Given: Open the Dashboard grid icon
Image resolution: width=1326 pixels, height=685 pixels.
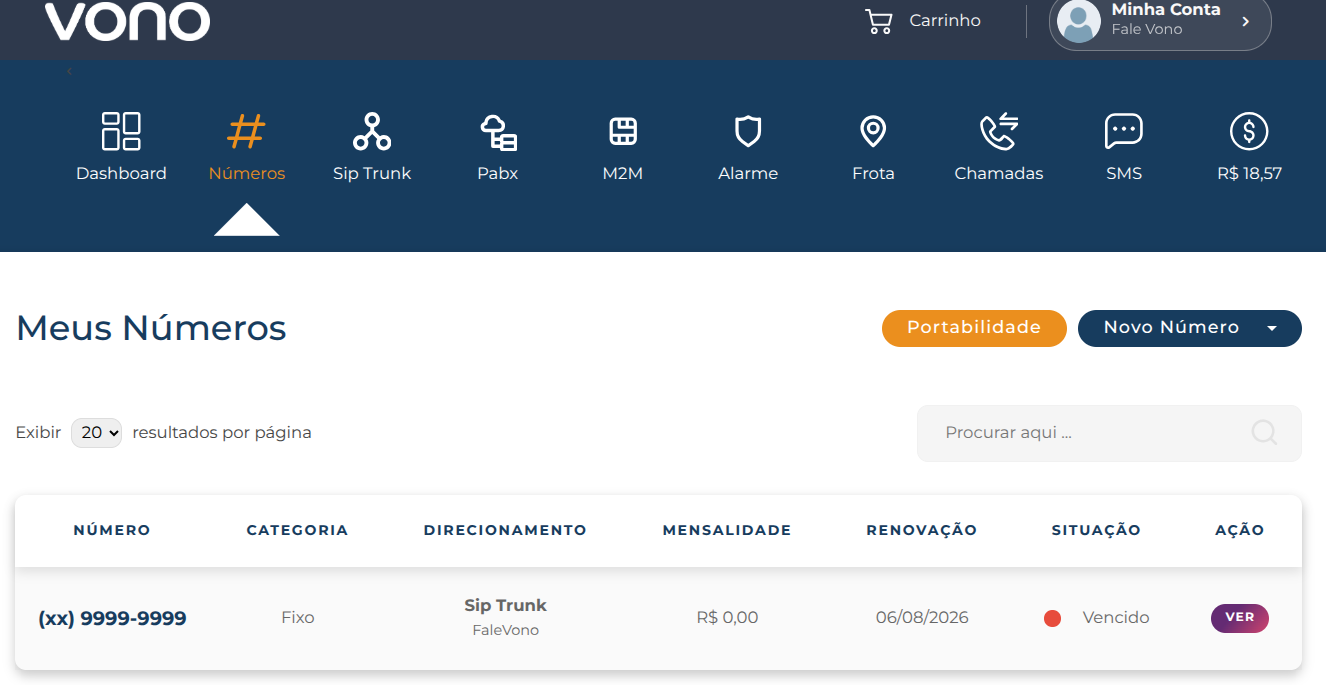Looking at the screenshot, I should point(121,131).
